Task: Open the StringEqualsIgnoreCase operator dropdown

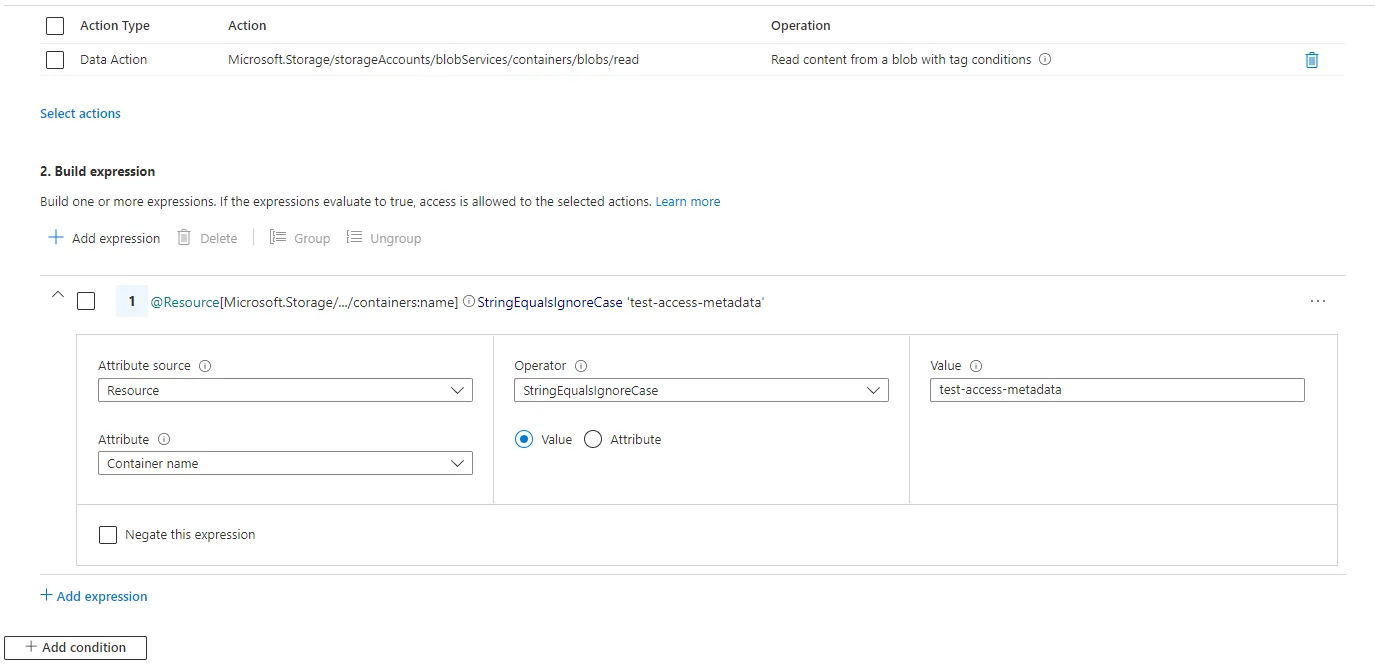Action: point(701,390)
